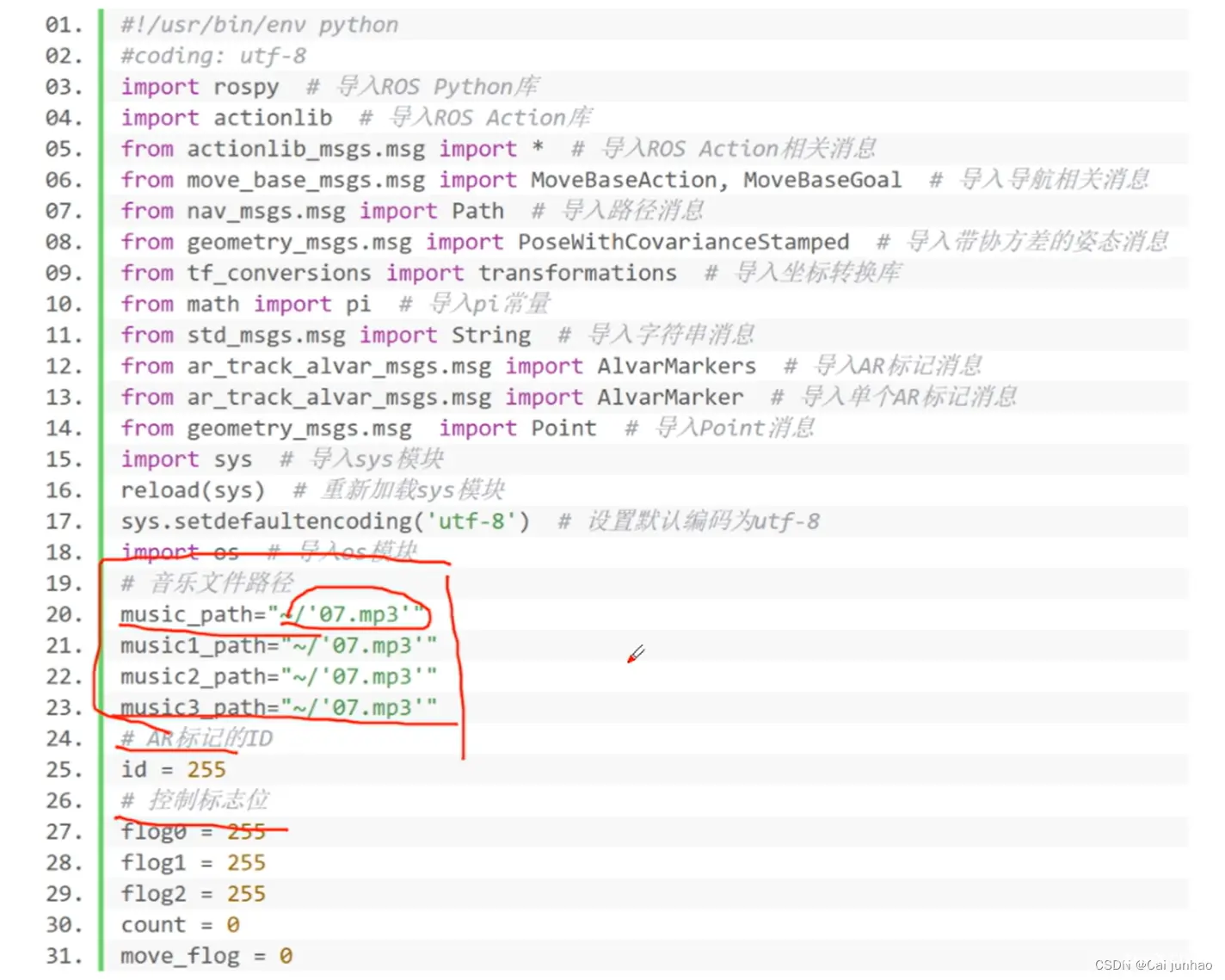Click the 'PoseWithCovarianceStamped' identifier on line 08
This screenshot has width=1225, height=980.
[683, 242]
